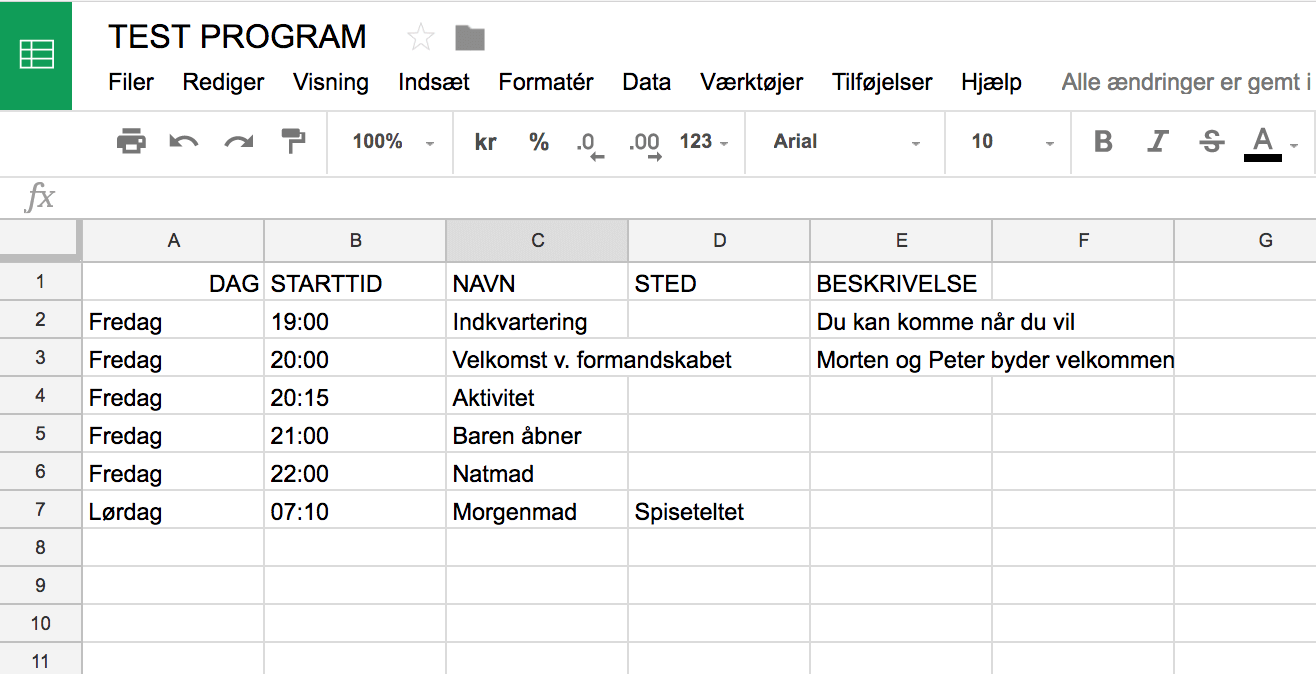This screenshot has height=674, width=1316.
Task: Open the Google Sheets home icon
Action: pyautogui.click(x=37, y=55)
